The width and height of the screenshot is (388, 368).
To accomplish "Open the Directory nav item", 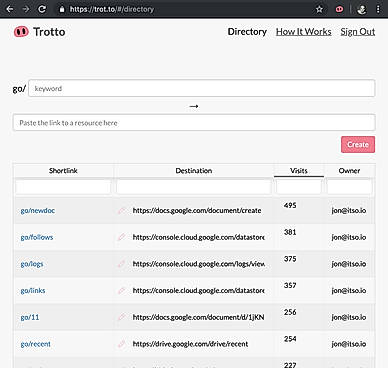I will [x=247, y=32].
